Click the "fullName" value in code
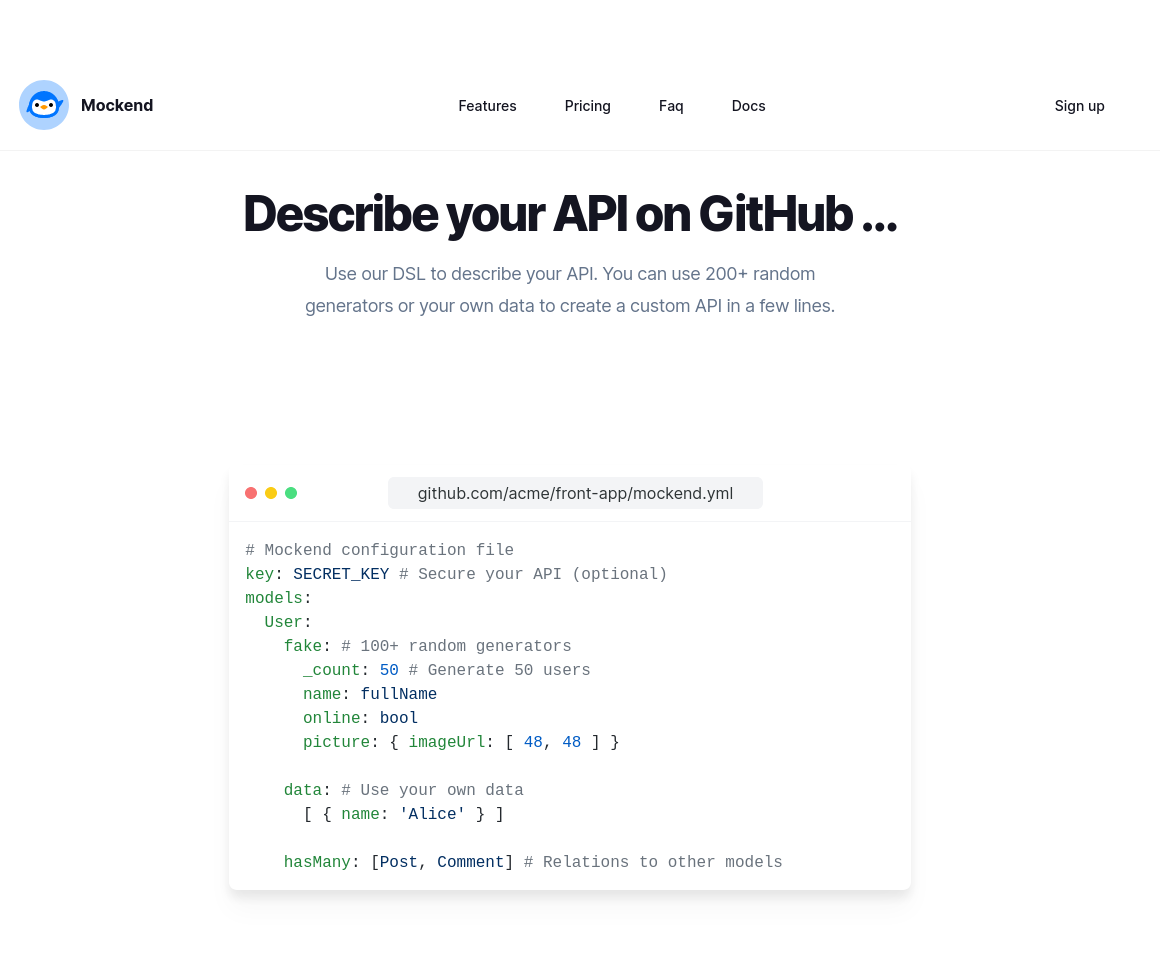The height and width of the screenshot is (970, 1160). [x=399, y=694]
